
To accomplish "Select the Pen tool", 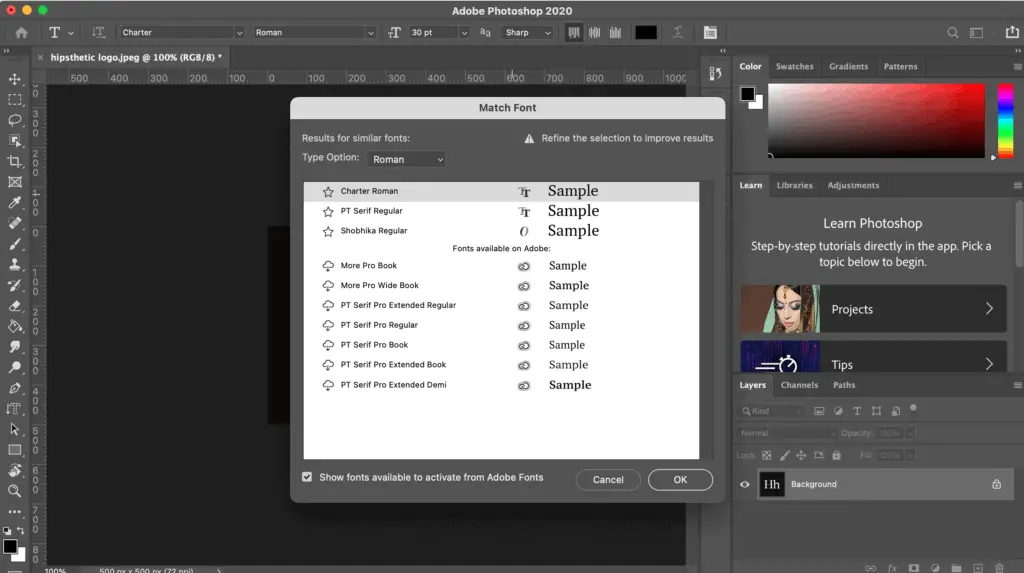I will click(x=14, y=388).
